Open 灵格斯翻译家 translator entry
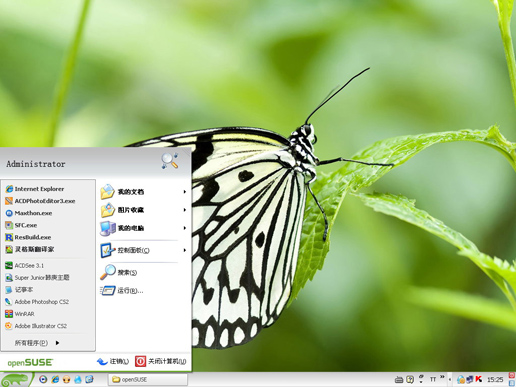The width and height of the screenshot is (516, 387). [x=29, y=249]
